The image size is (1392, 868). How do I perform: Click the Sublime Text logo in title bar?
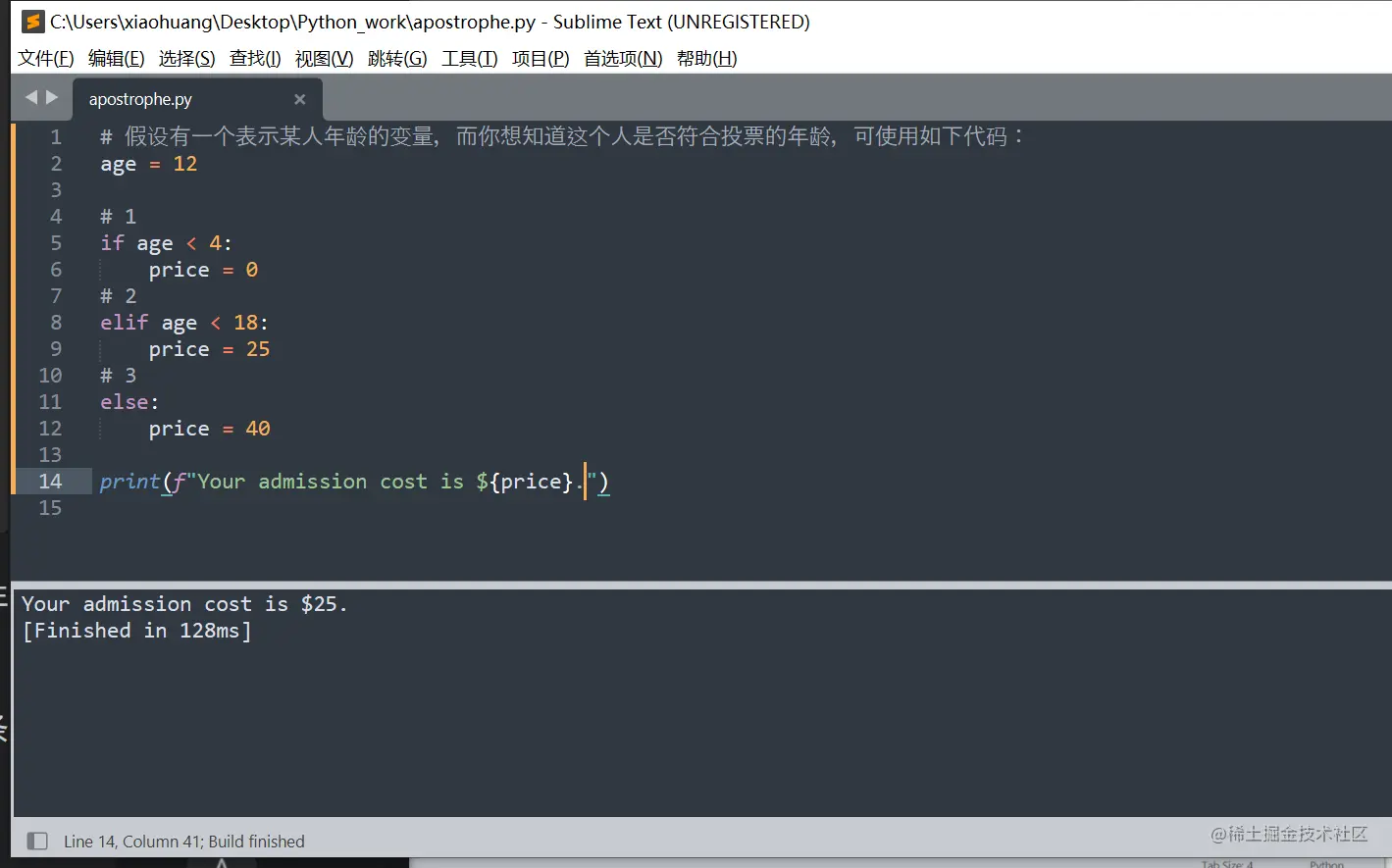[32, 21]
